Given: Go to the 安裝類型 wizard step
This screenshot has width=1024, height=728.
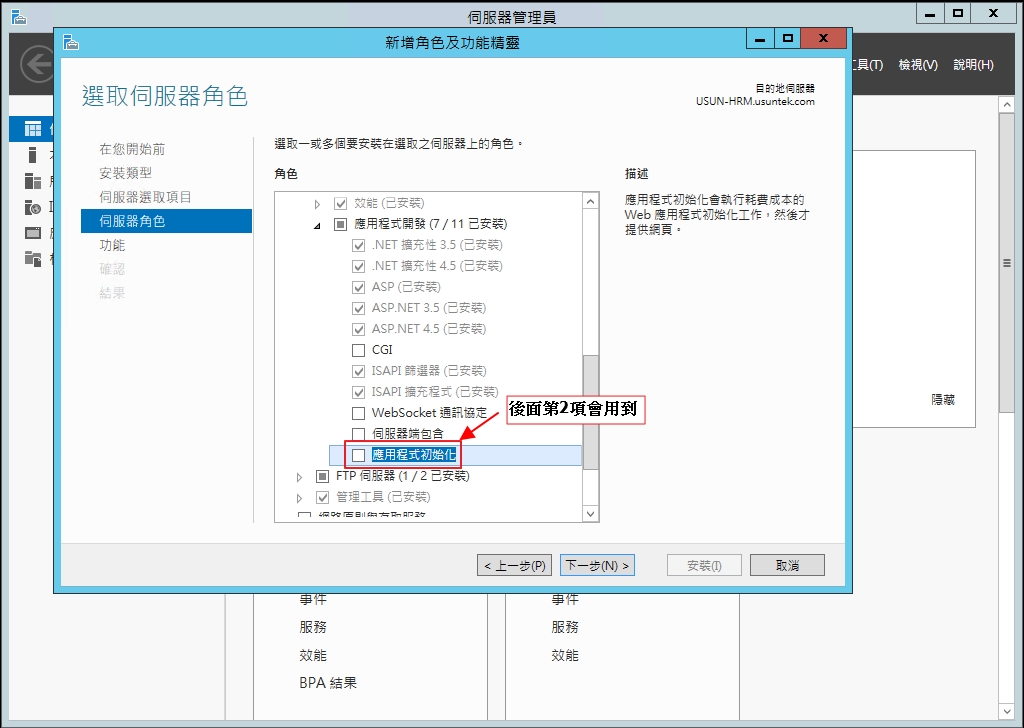Looking at the screenshot, I should [x=126, y=173].
